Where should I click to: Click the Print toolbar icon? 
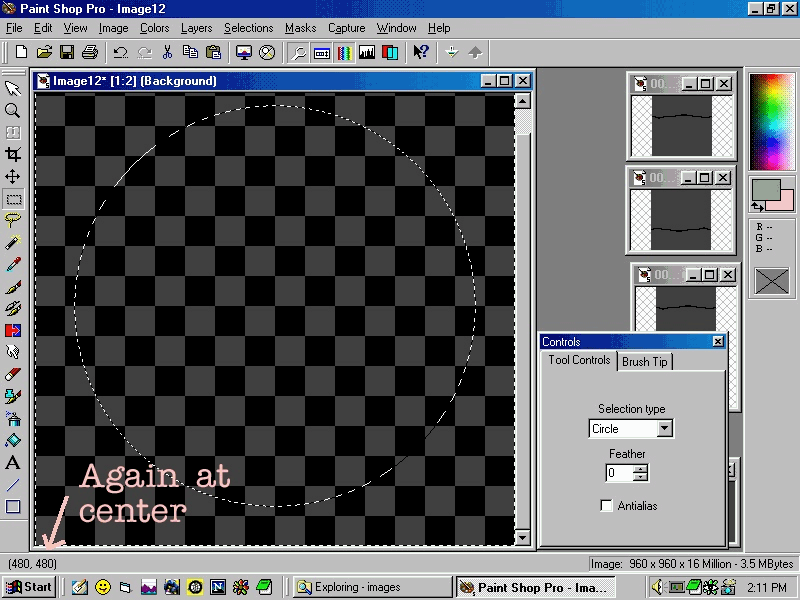(89, 52)
